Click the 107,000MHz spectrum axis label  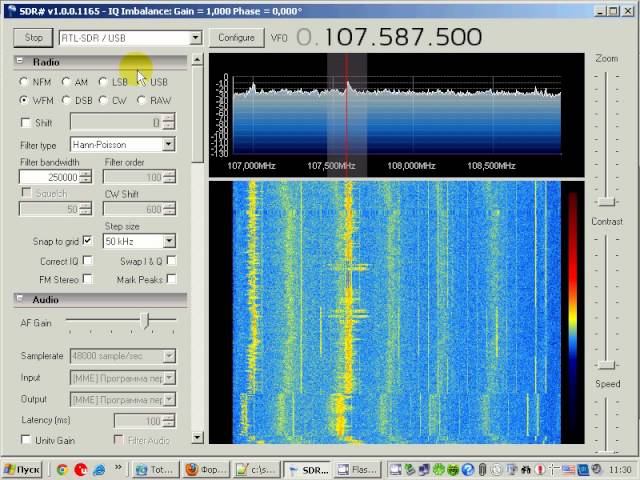point(251,166)
